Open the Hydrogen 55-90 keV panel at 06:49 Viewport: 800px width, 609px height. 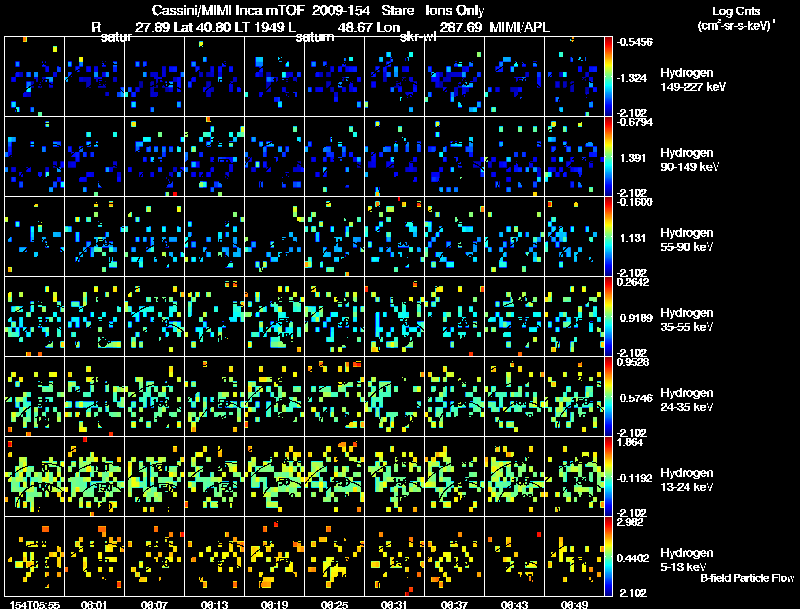(575, 236)
